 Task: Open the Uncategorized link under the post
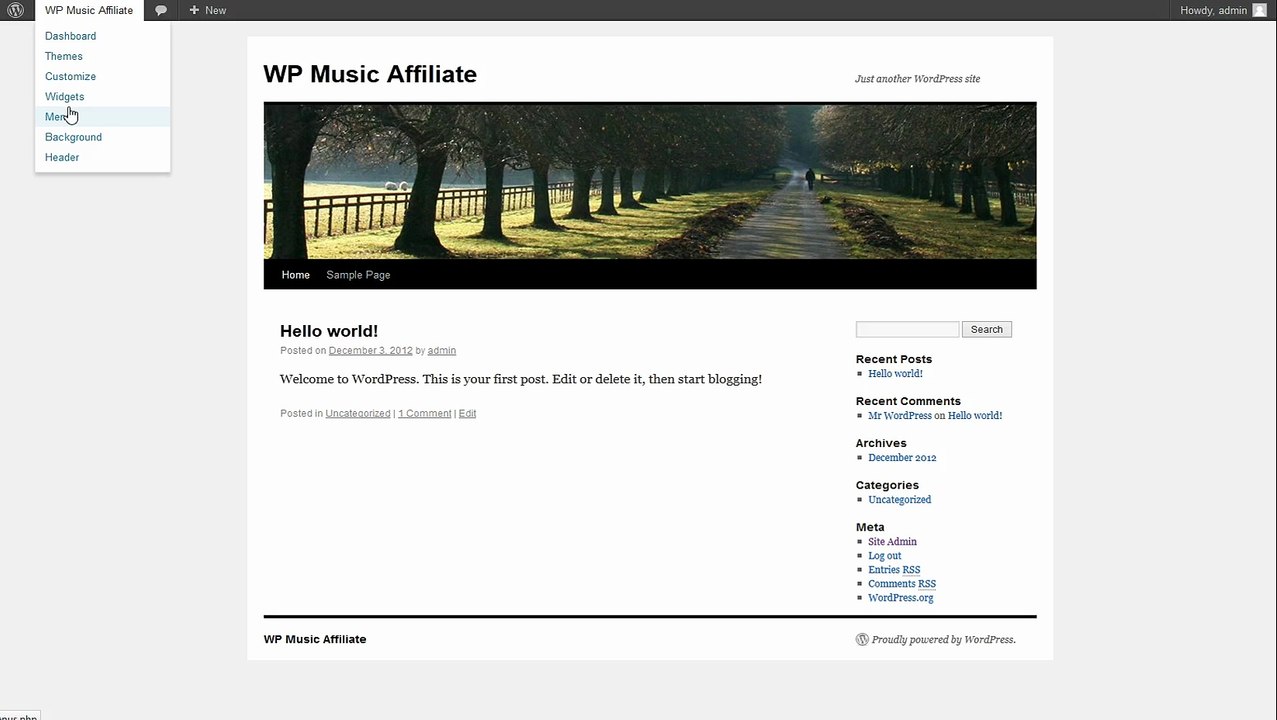click(x=358, y=414)
